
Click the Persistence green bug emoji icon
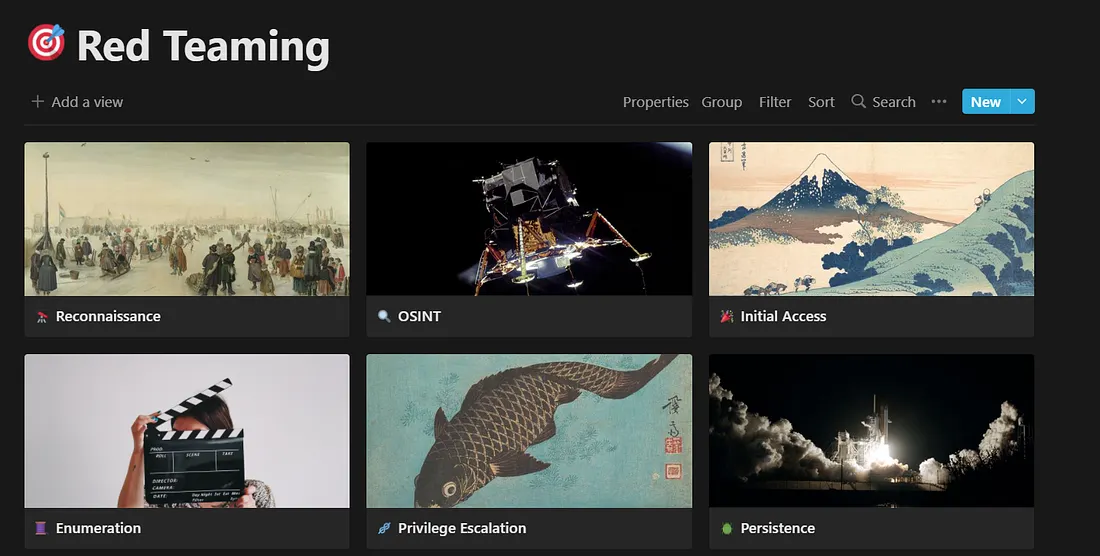(726, 528)
